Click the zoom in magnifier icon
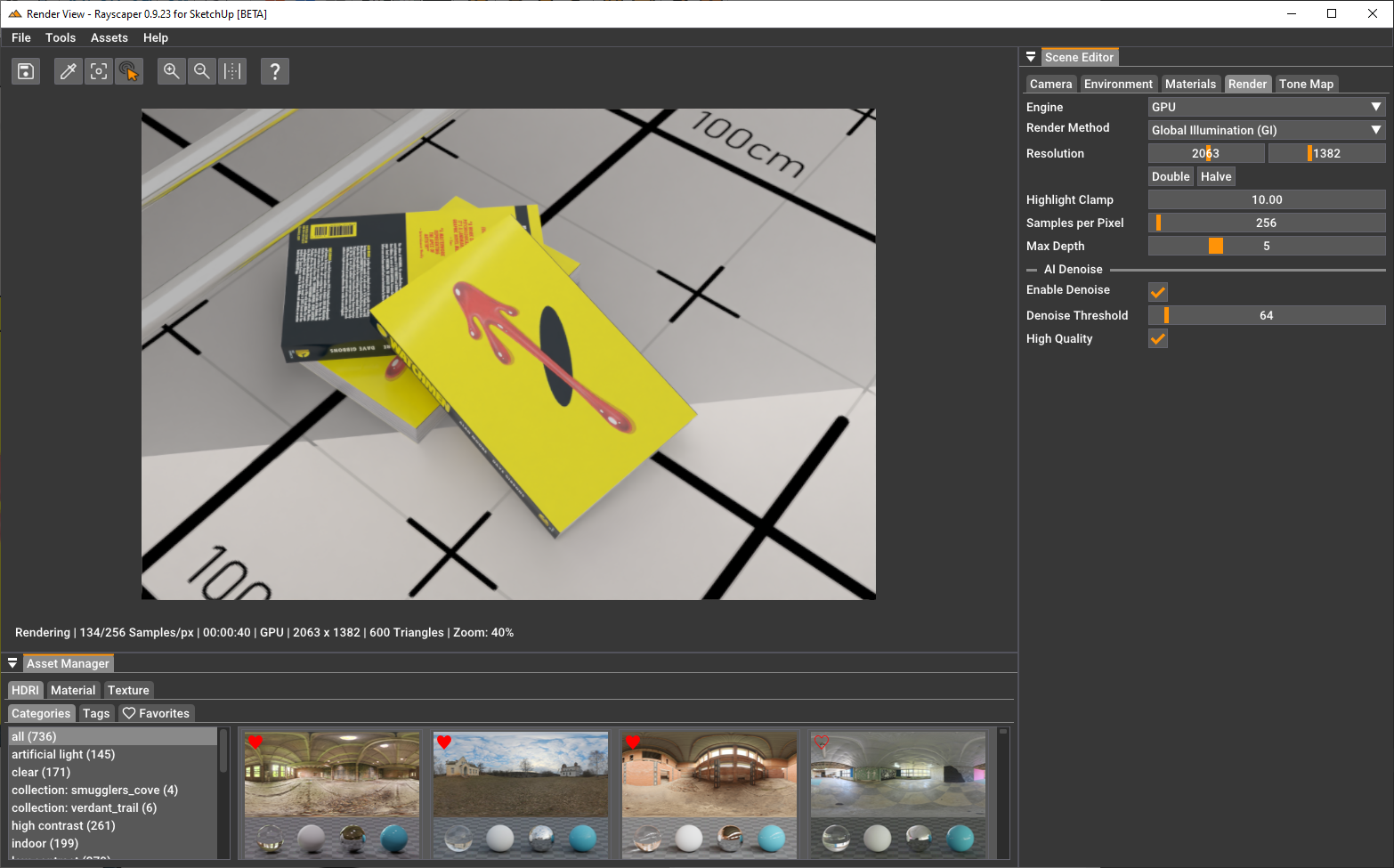 click(x=172, y=71)
